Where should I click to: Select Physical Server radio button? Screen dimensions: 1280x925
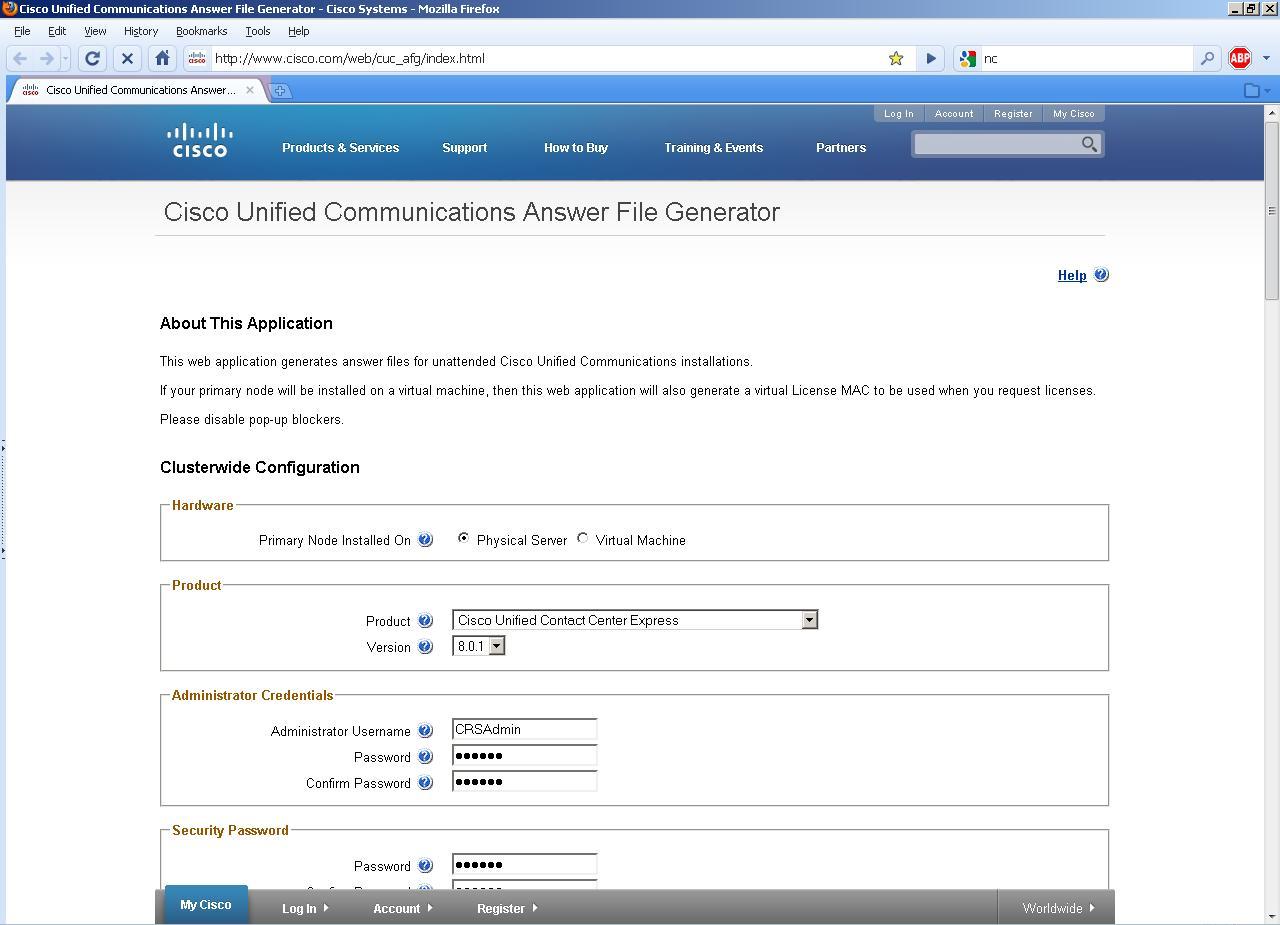click(x=463, y=538)
